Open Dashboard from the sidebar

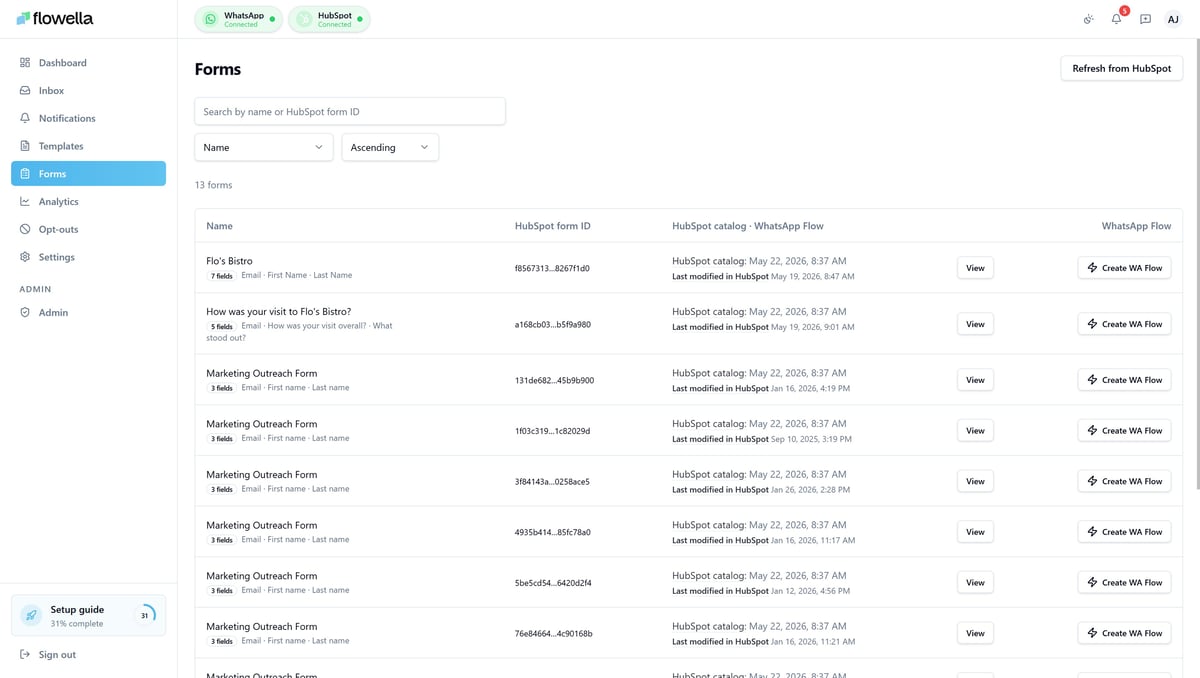tap(88, 63)
